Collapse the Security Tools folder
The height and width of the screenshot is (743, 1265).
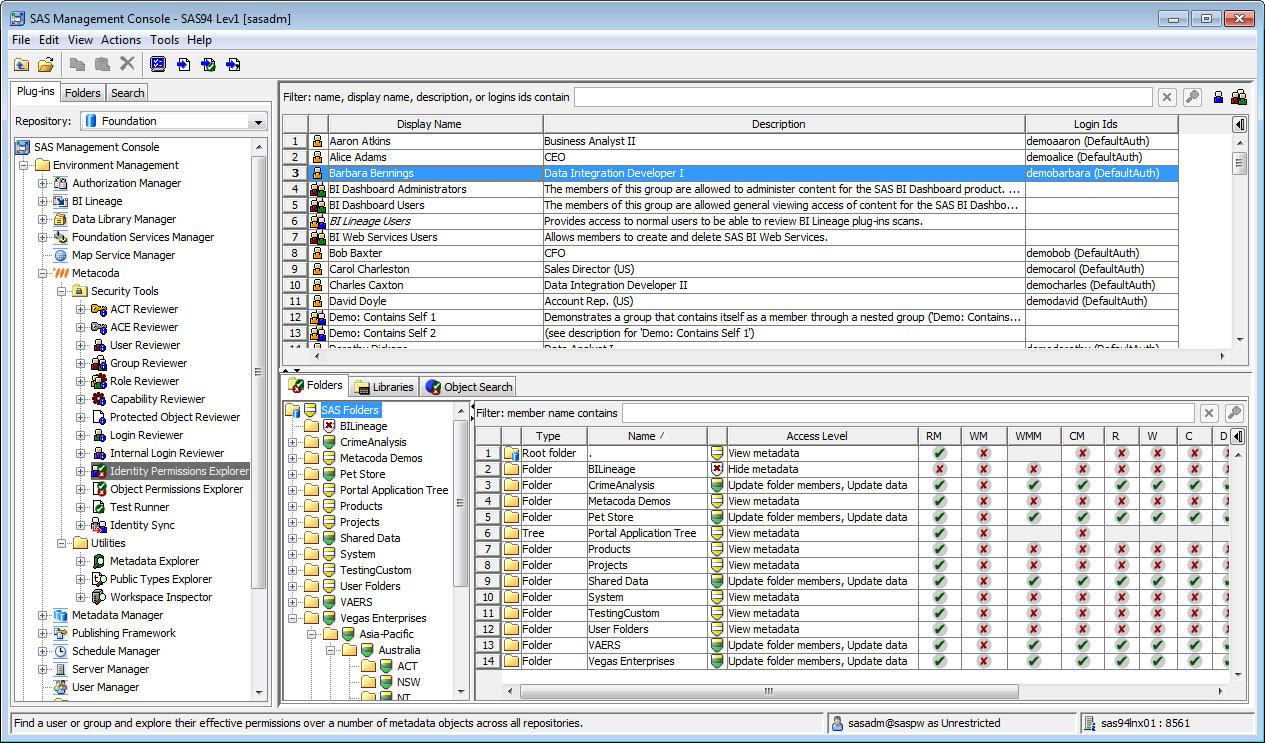coord(62,291)
